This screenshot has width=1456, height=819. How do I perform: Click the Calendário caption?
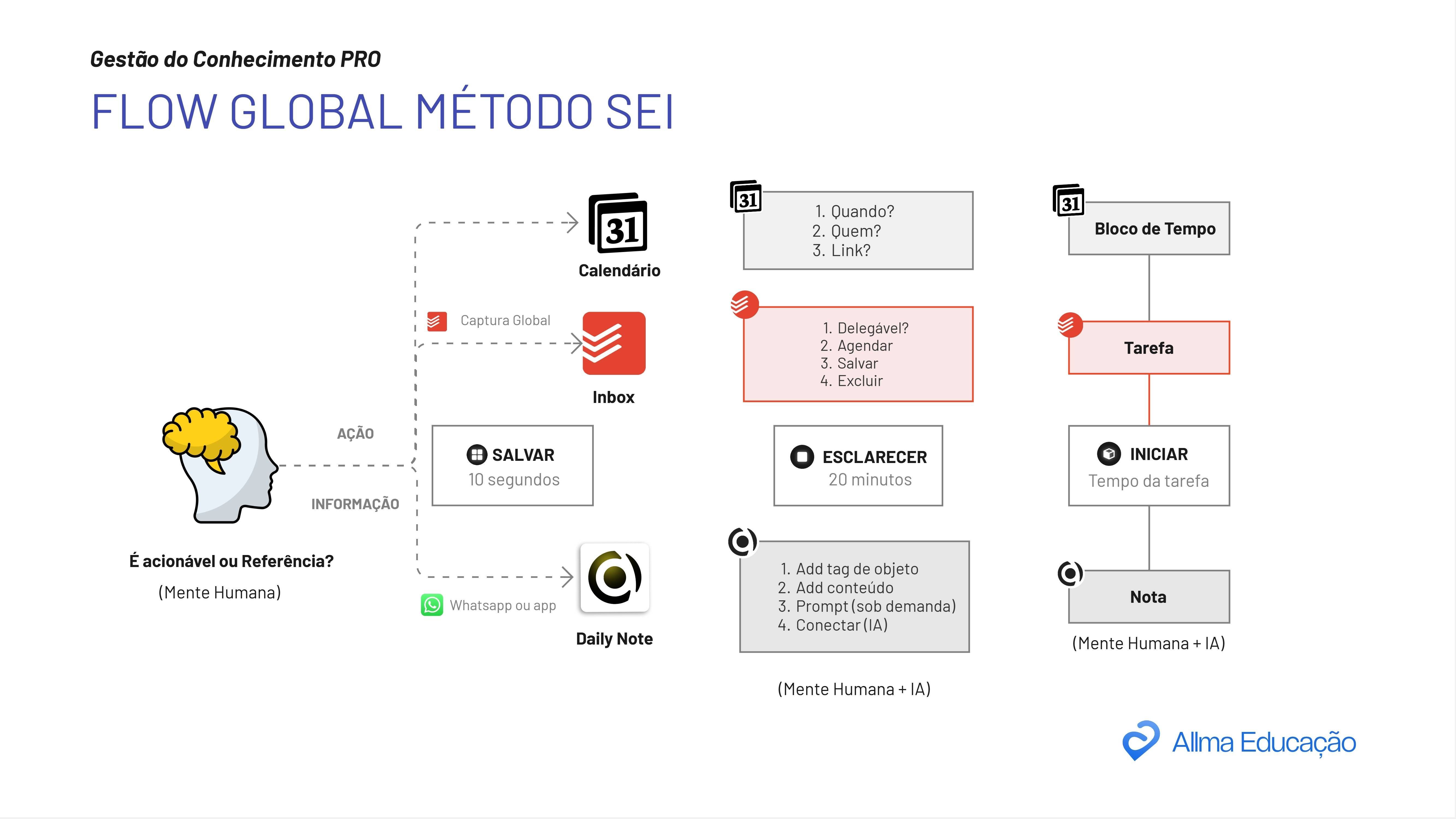point(619,271)
